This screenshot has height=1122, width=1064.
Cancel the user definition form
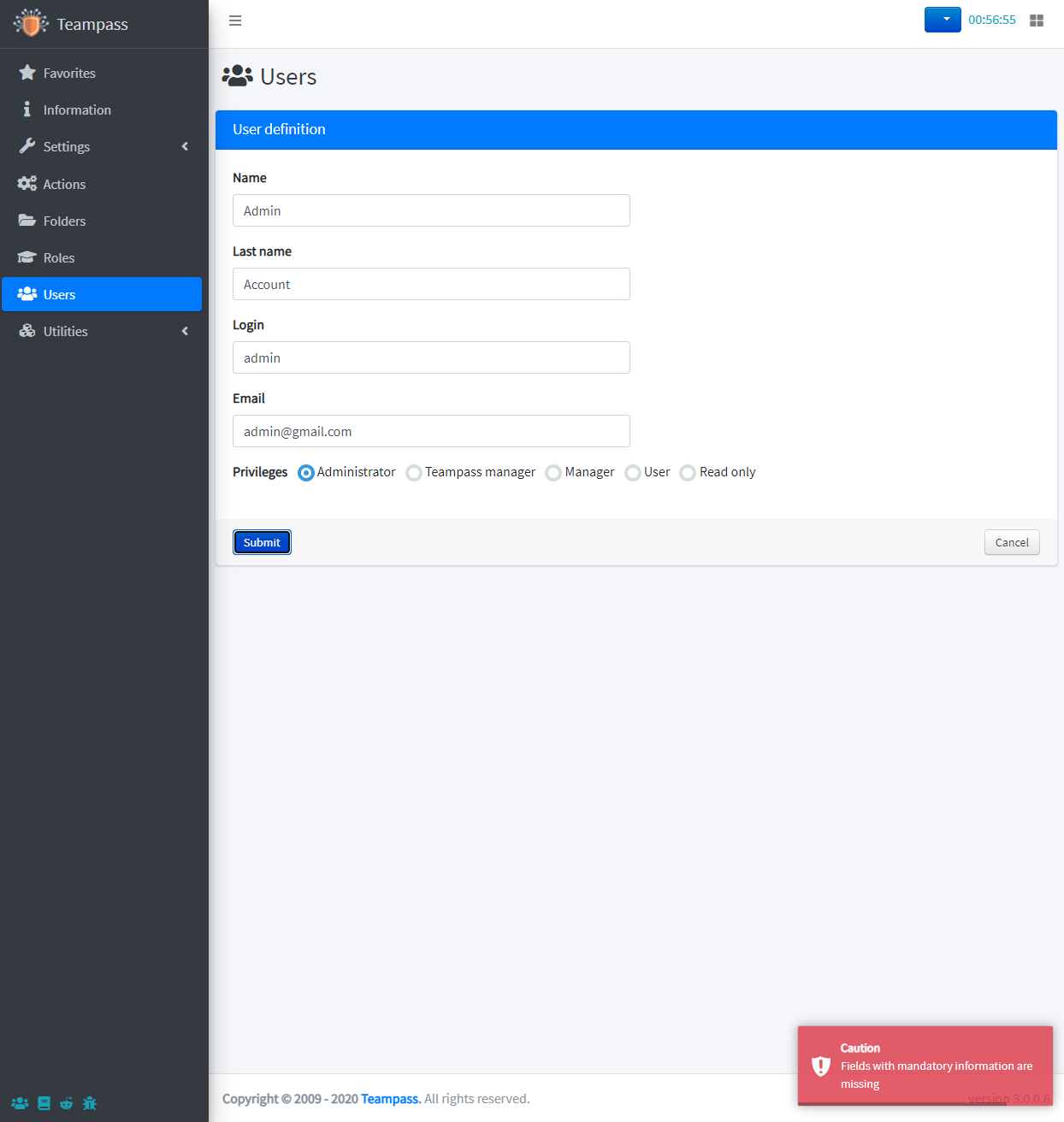click(x=1012, y=542)
